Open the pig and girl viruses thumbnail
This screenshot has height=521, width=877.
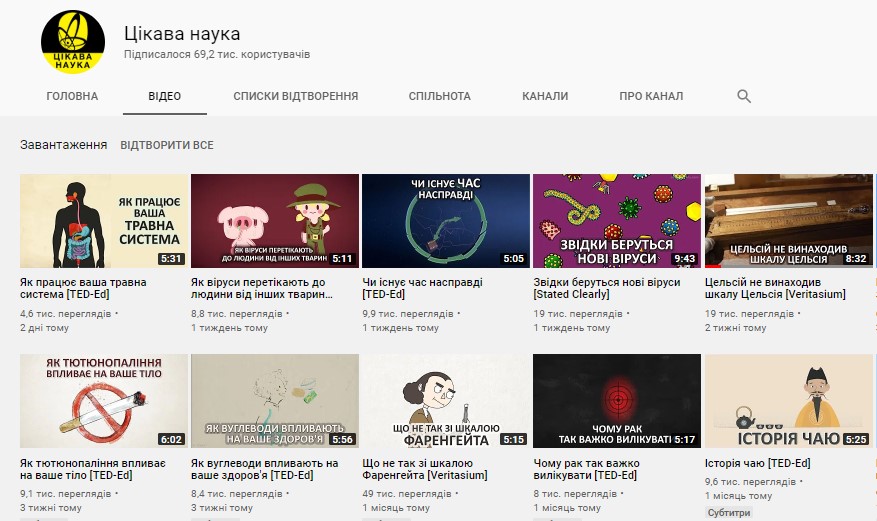275,221
